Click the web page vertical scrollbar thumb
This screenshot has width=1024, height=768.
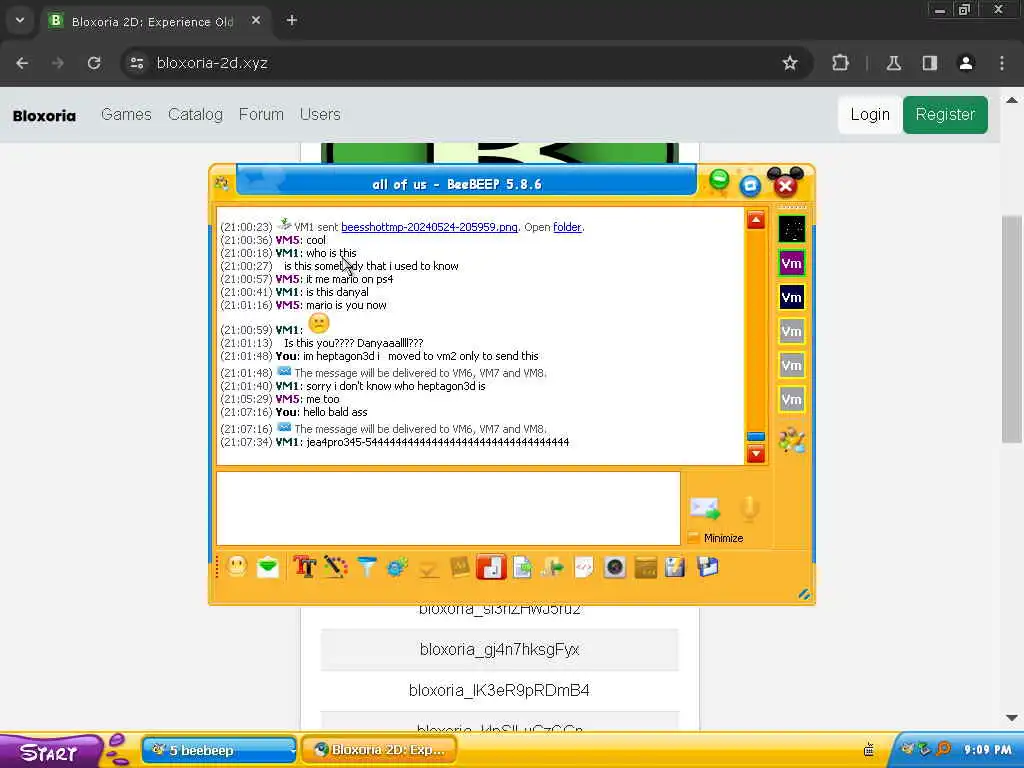[1012, 329]
